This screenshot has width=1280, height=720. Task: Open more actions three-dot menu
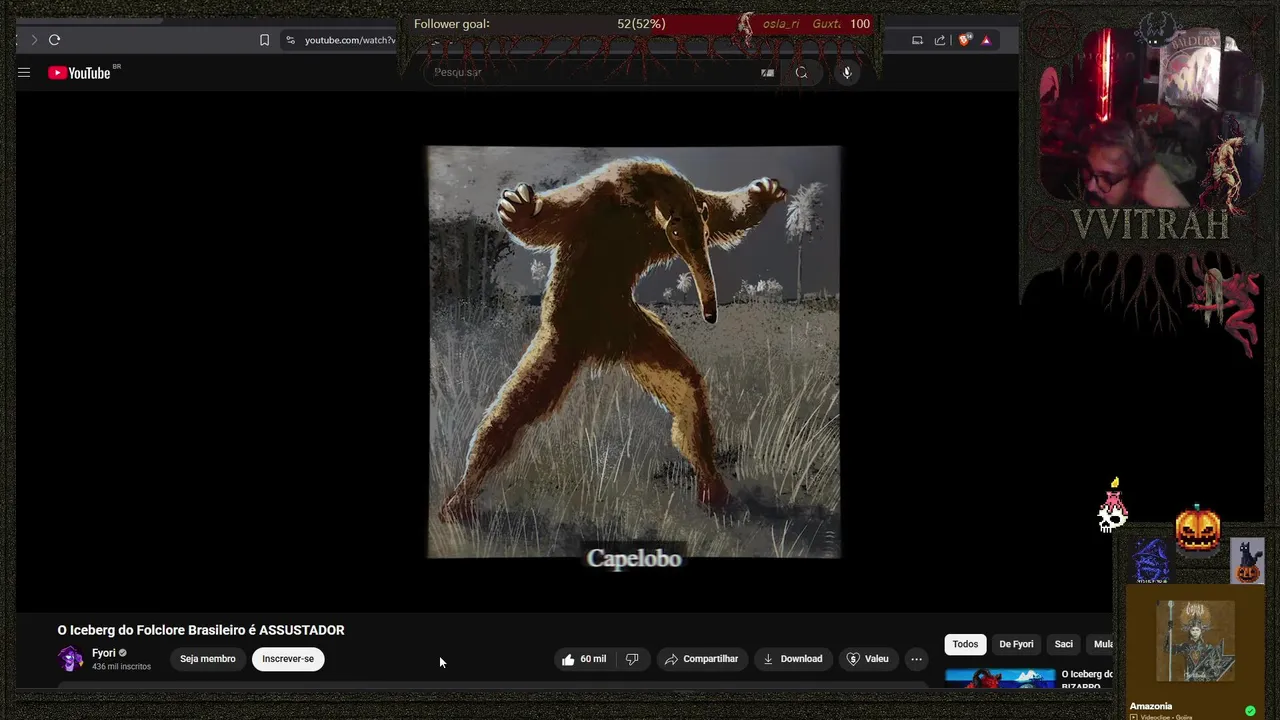coord(916,659)
